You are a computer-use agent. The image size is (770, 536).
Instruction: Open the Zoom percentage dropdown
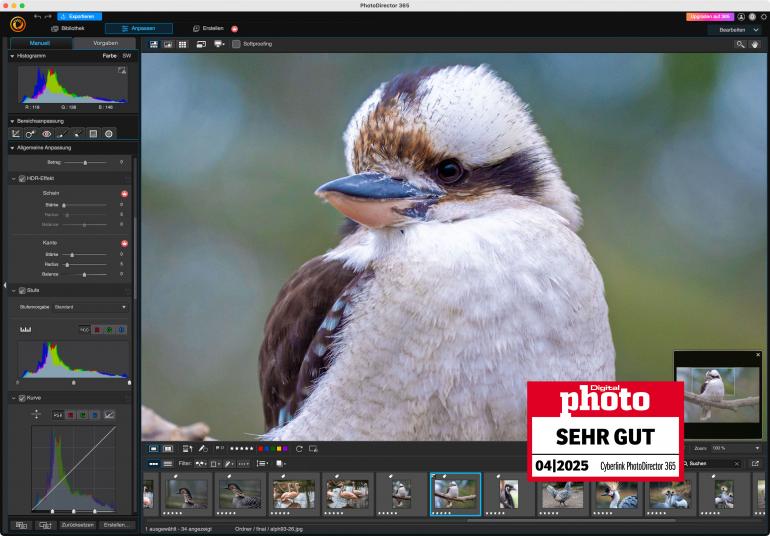click(735, 449)
